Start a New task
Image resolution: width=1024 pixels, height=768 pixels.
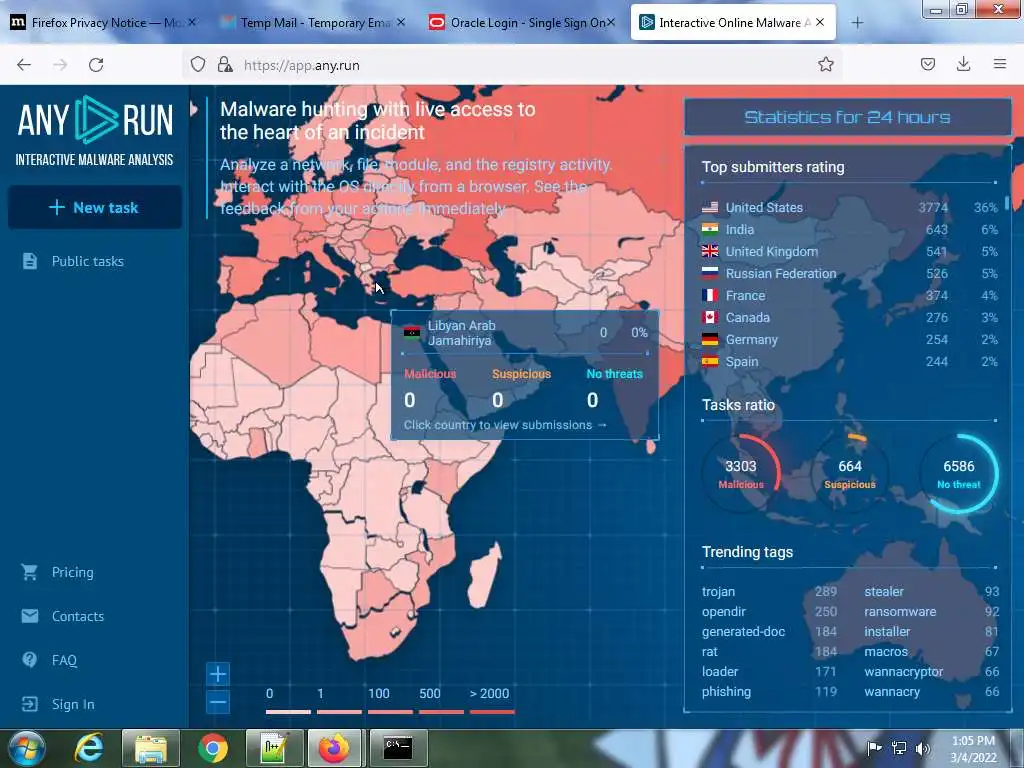click(95, 208)
